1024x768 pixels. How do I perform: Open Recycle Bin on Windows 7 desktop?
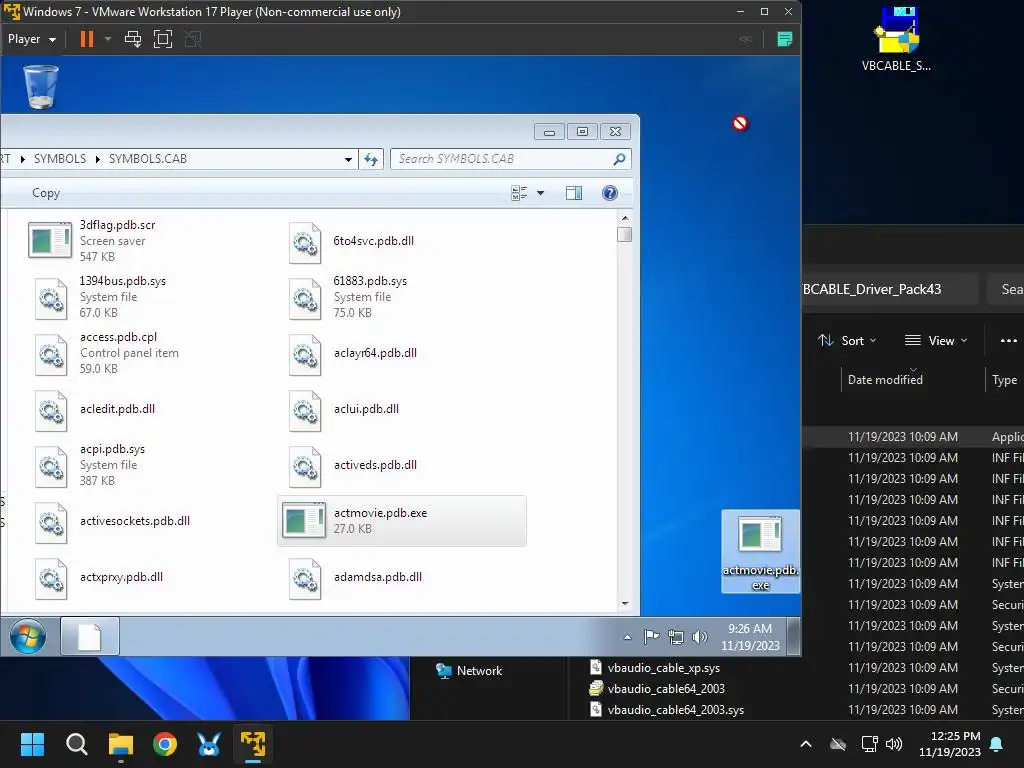point(41,86)
